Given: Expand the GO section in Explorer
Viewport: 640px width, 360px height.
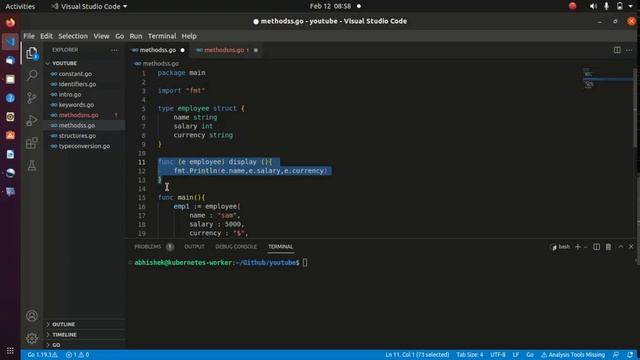Looking at the screenshot, I should pyautogui.click(x=56, y=345).
